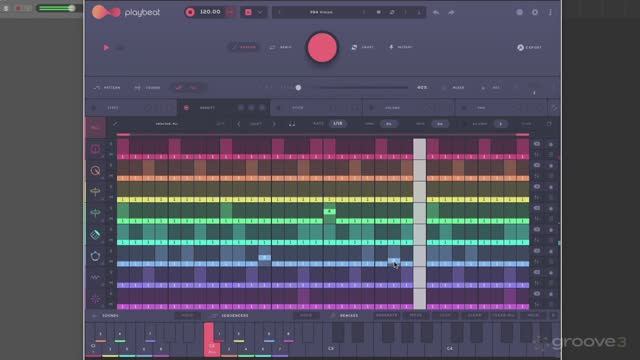
Task: Click the red square stop button
Action: tap(248, 12)
